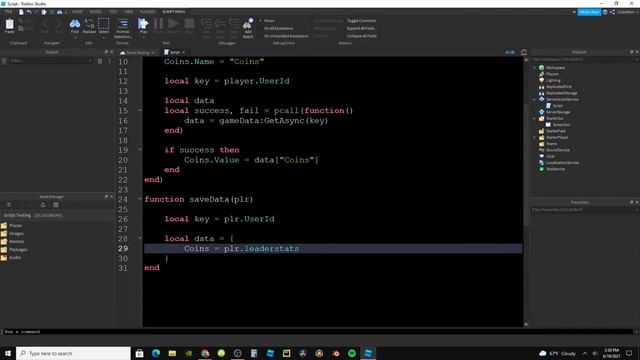Click the Select tool in Edit group
Screen dimensions: 640x360
click(x=104, y=26)
